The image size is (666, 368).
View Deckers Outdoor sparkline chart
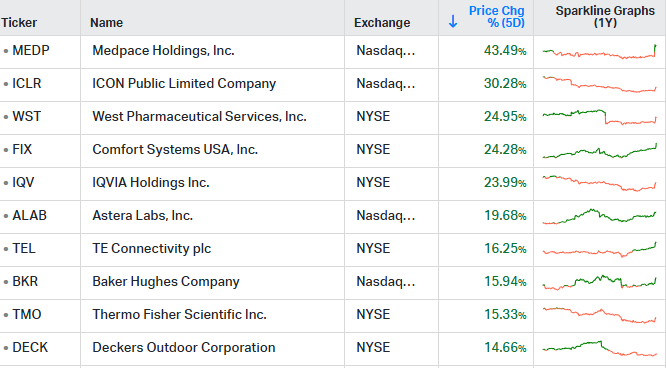[x=600, y=348]
